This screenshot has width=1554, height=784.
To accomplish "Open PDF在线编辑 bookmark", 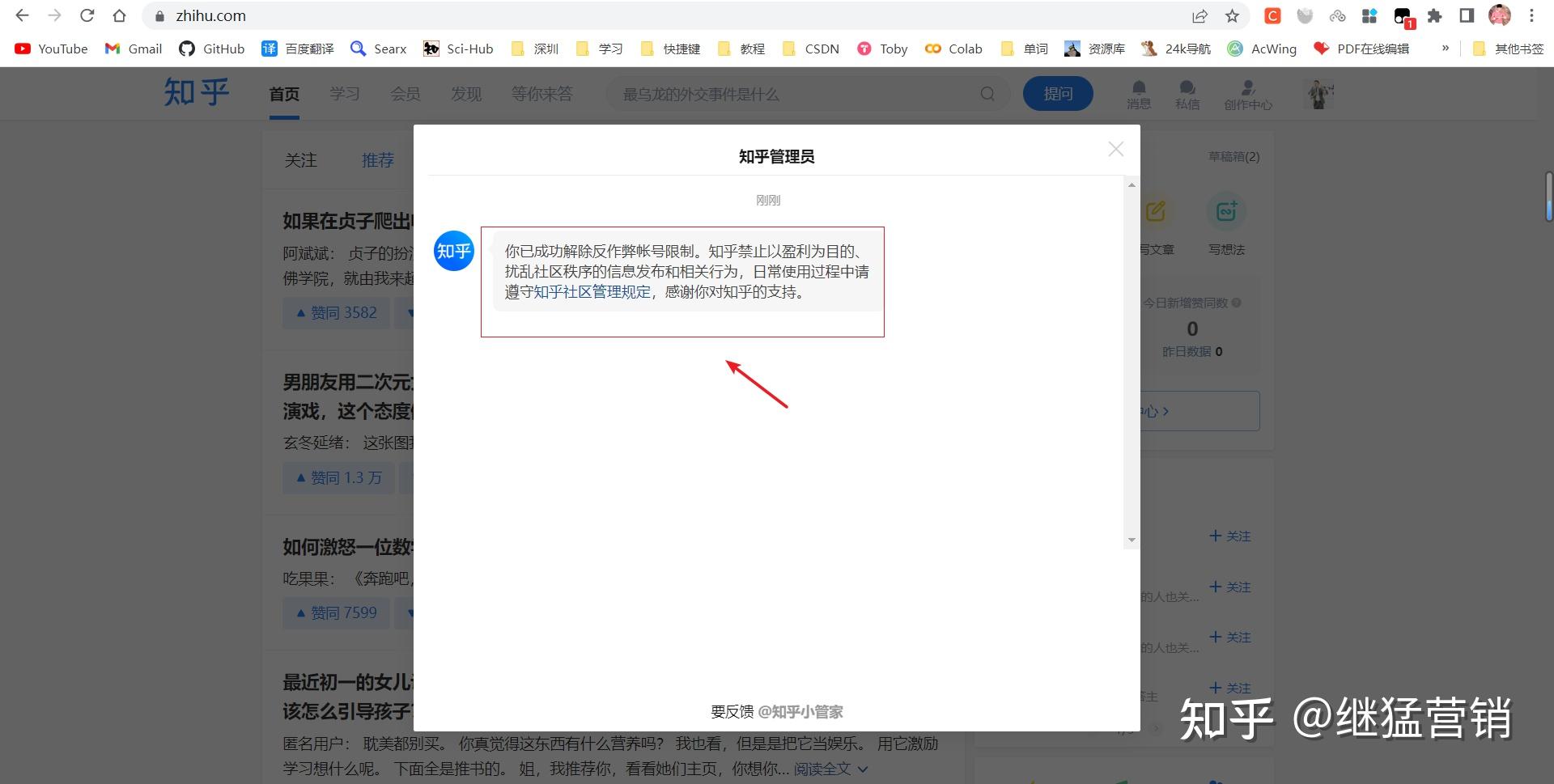I will coord(1361,49).
